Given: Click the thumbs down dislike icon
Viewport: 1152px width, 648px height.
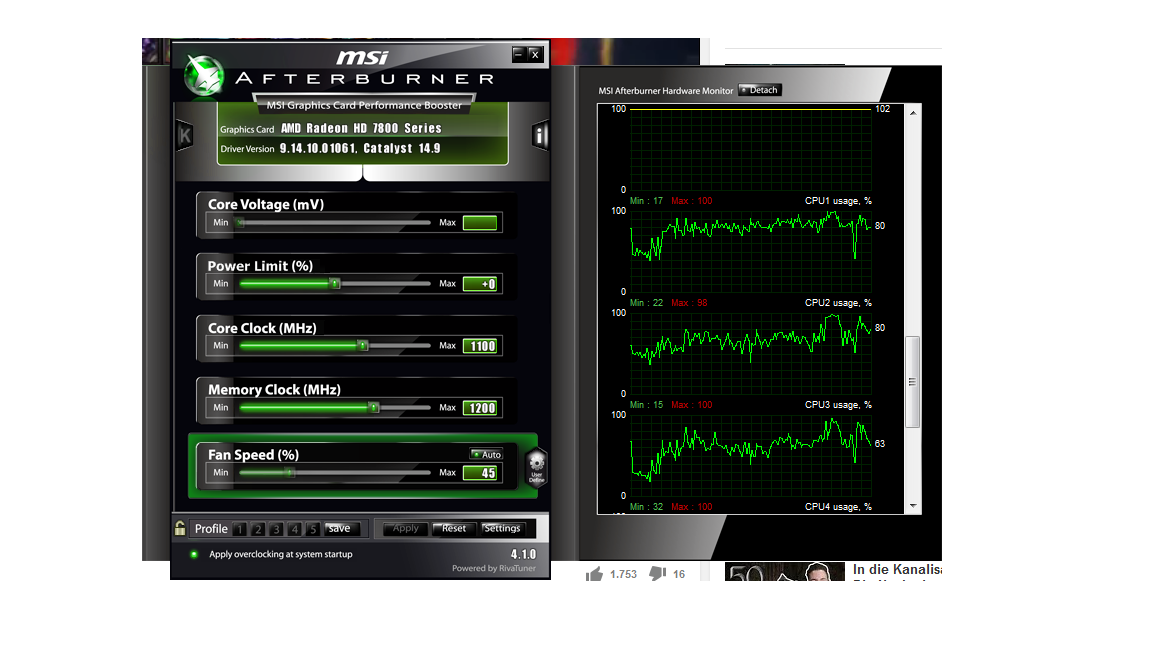Looking at the screenshot, I should (x=658, y=573).
